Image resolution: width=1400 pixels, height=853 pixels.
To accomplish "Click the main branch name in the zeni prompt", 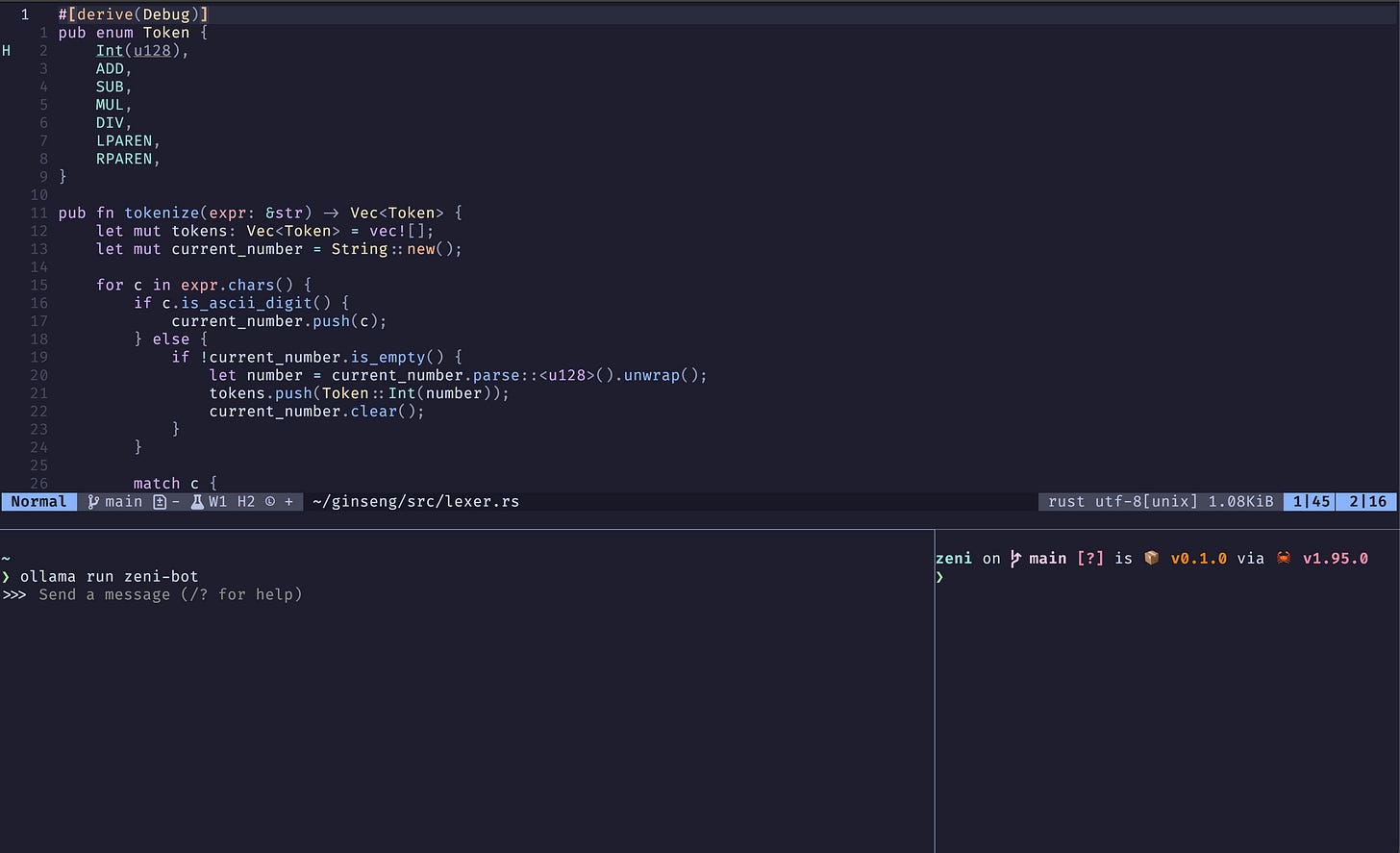I will pyautogui.click(x=1047, y=559).
